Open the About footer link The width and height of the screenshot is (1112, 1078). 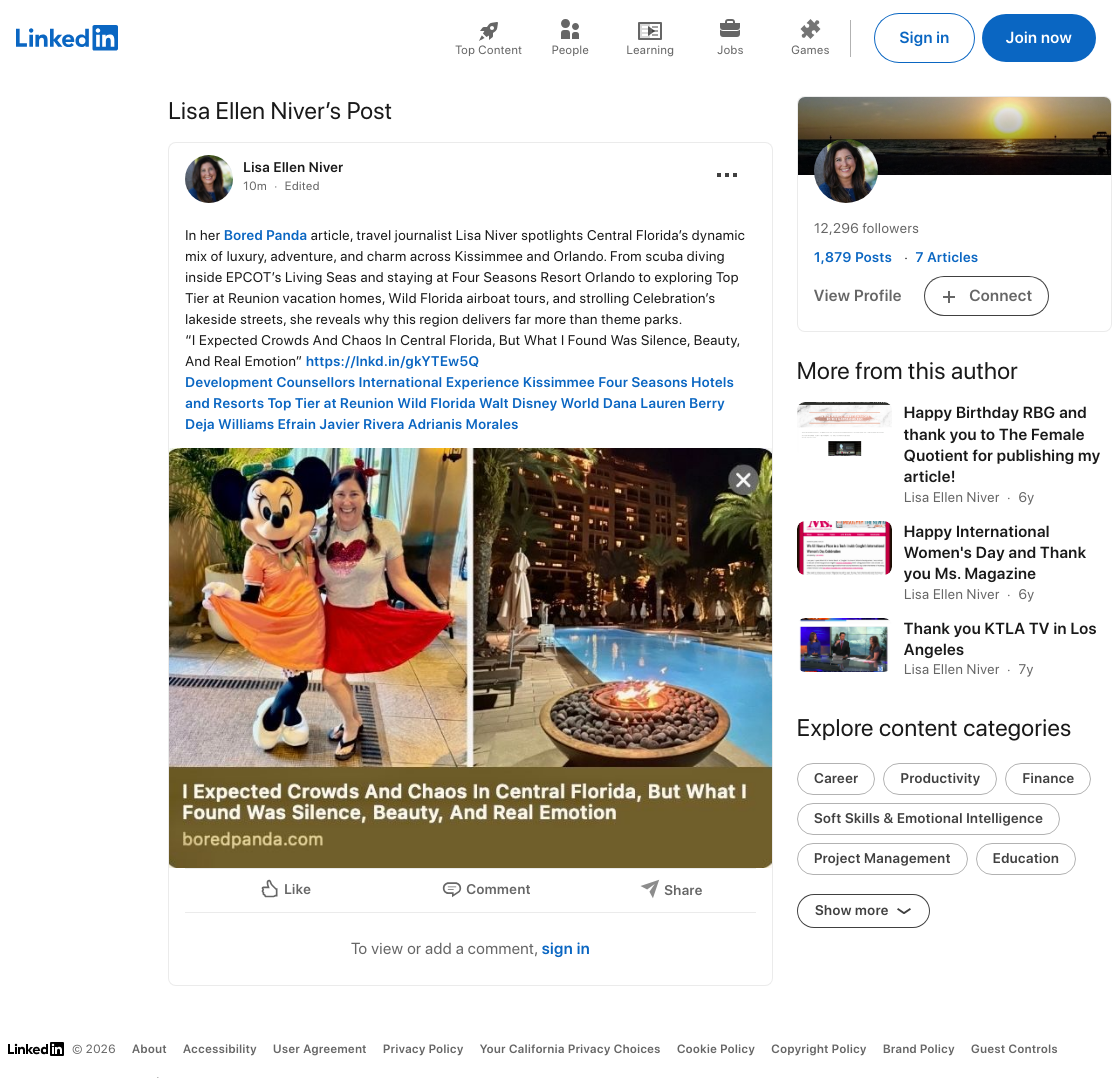click(149, 1049)
